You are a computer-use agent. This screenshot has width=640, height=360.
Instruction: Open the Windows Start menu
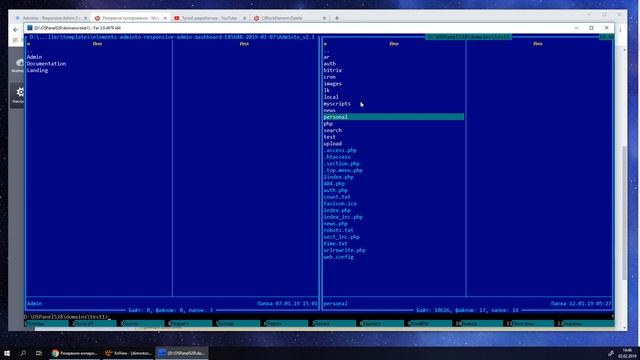tap(7, 353)
